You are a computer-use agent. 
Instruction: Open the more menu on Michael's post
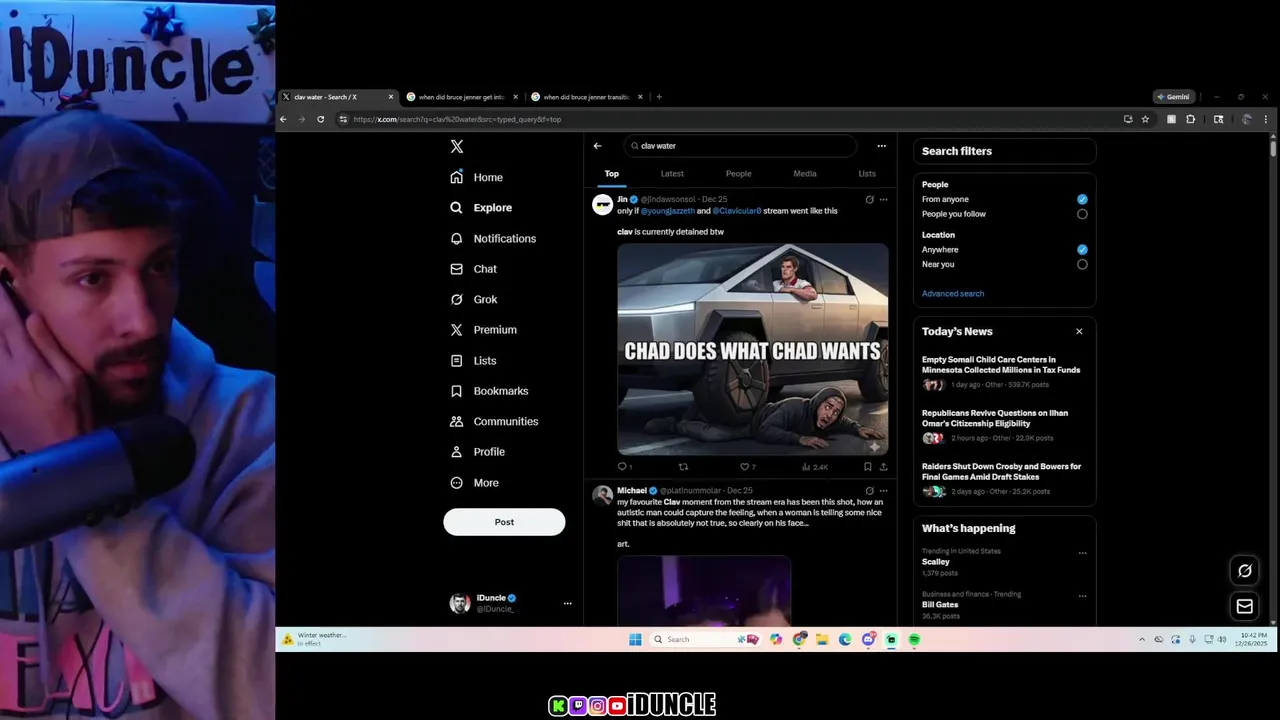pos(883,491)
